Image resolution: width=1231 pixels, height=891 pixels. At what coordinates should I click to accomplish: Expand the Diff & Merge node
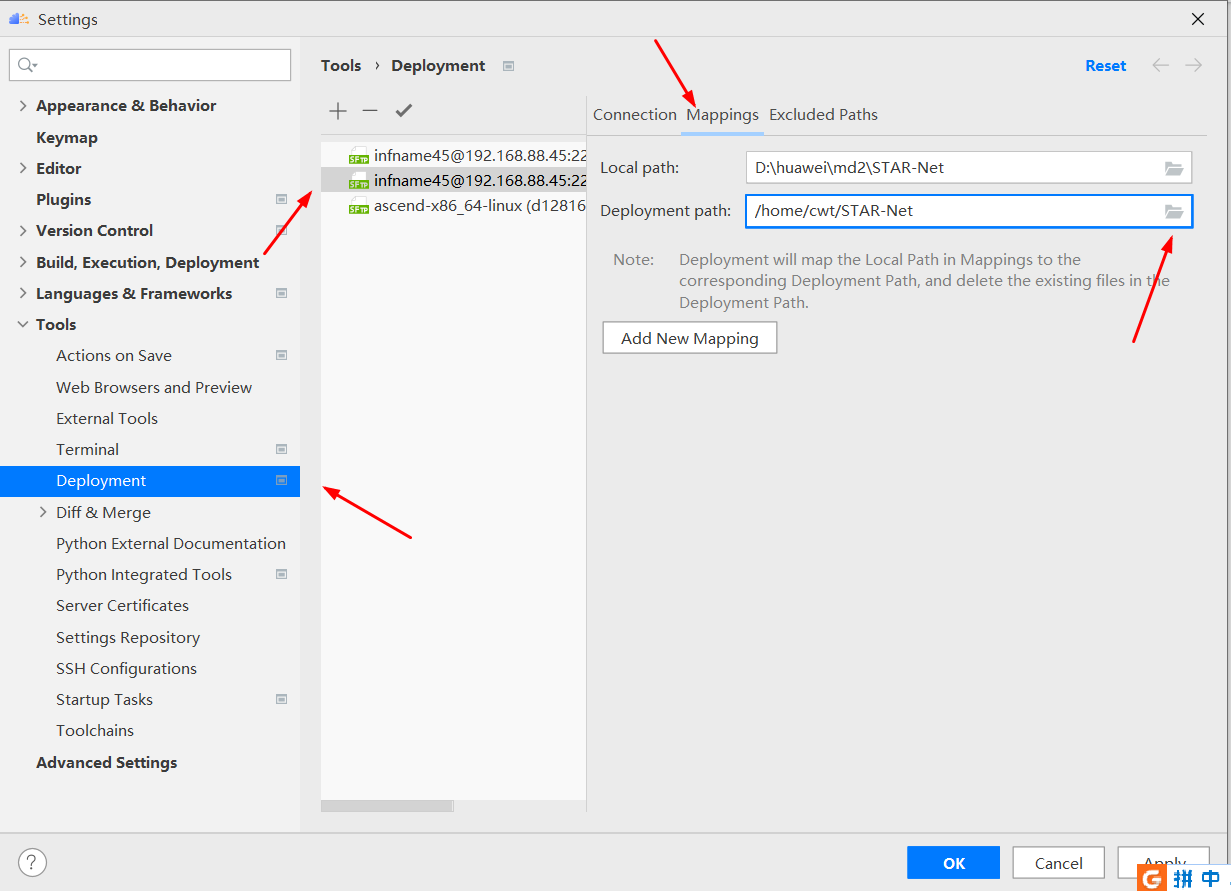(43, 512)
